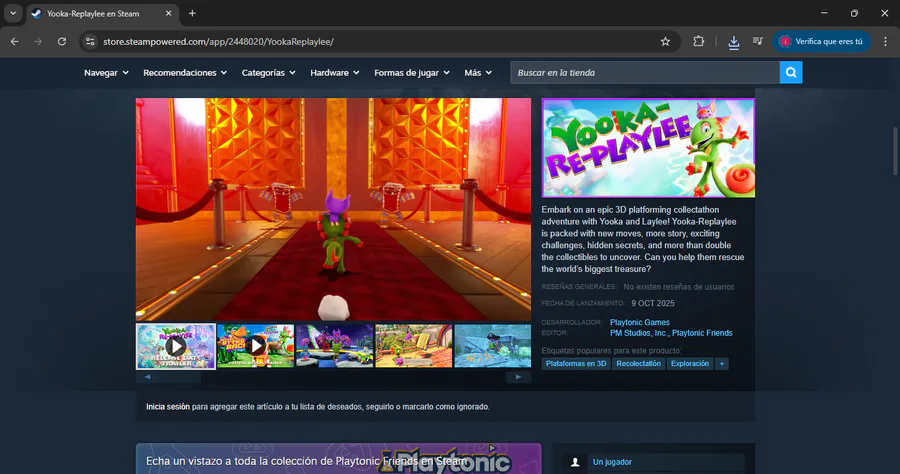Open the Playtonic Games developer link

pos(639,323)
